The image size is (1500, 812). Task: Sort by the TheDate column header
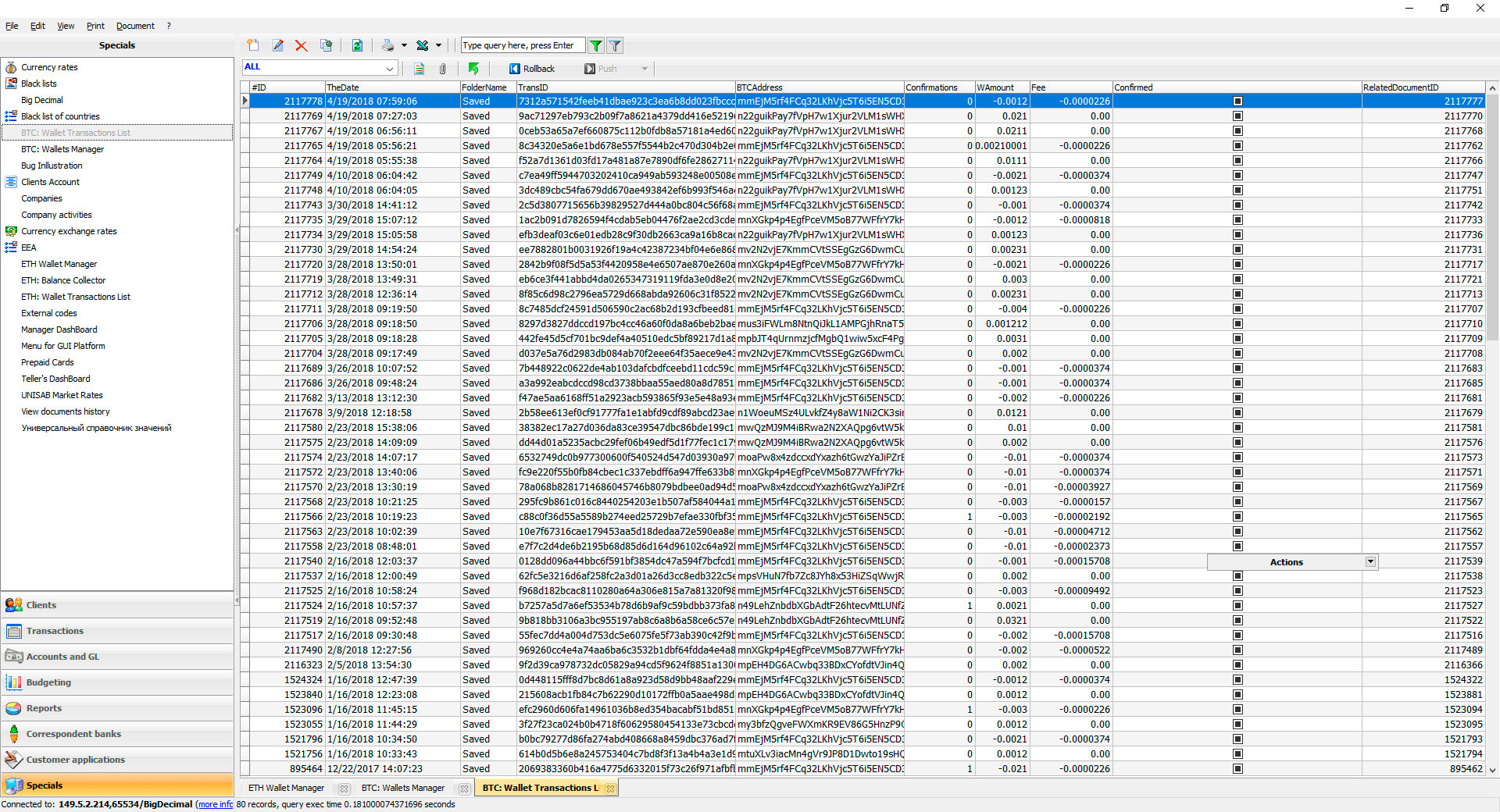[x=392, y=87]
